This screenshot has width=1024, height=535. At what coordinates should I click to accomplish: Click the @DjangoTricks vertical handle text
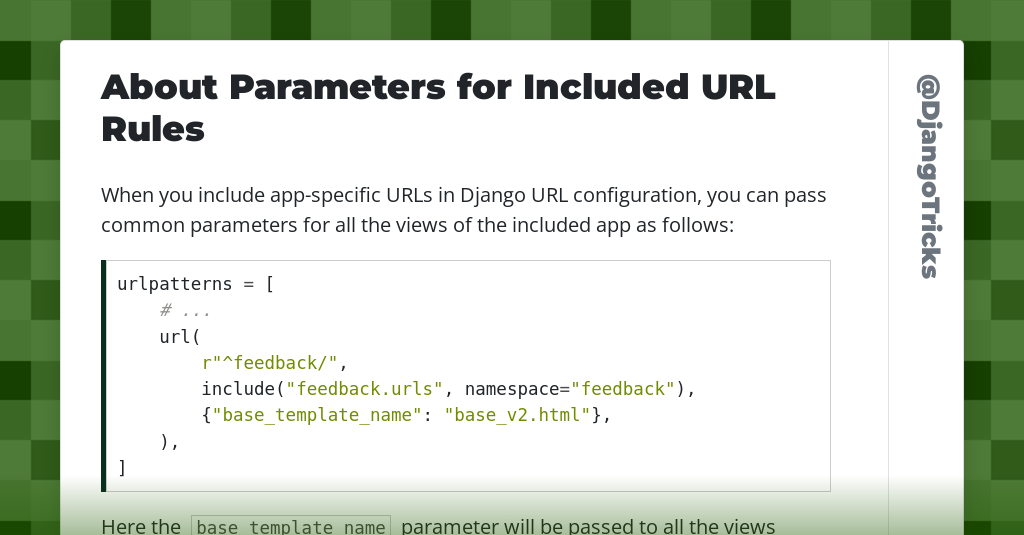coord(929,176)
